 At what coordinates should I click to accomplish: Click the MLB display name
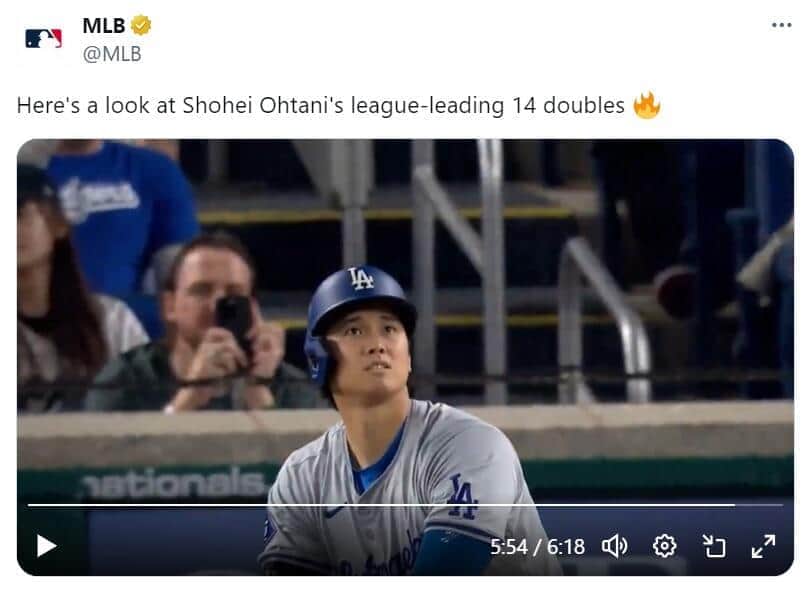tap(104, 26)
